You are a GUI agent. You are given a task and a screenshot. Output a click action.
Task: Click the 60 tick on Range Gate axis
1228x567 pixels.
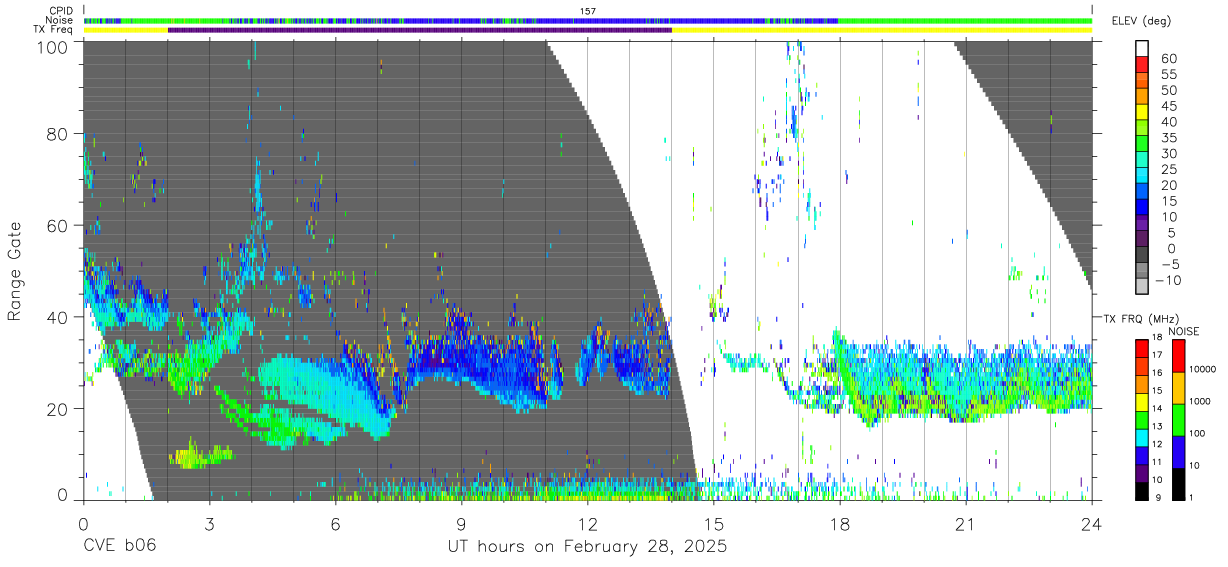tap(56, 226)
